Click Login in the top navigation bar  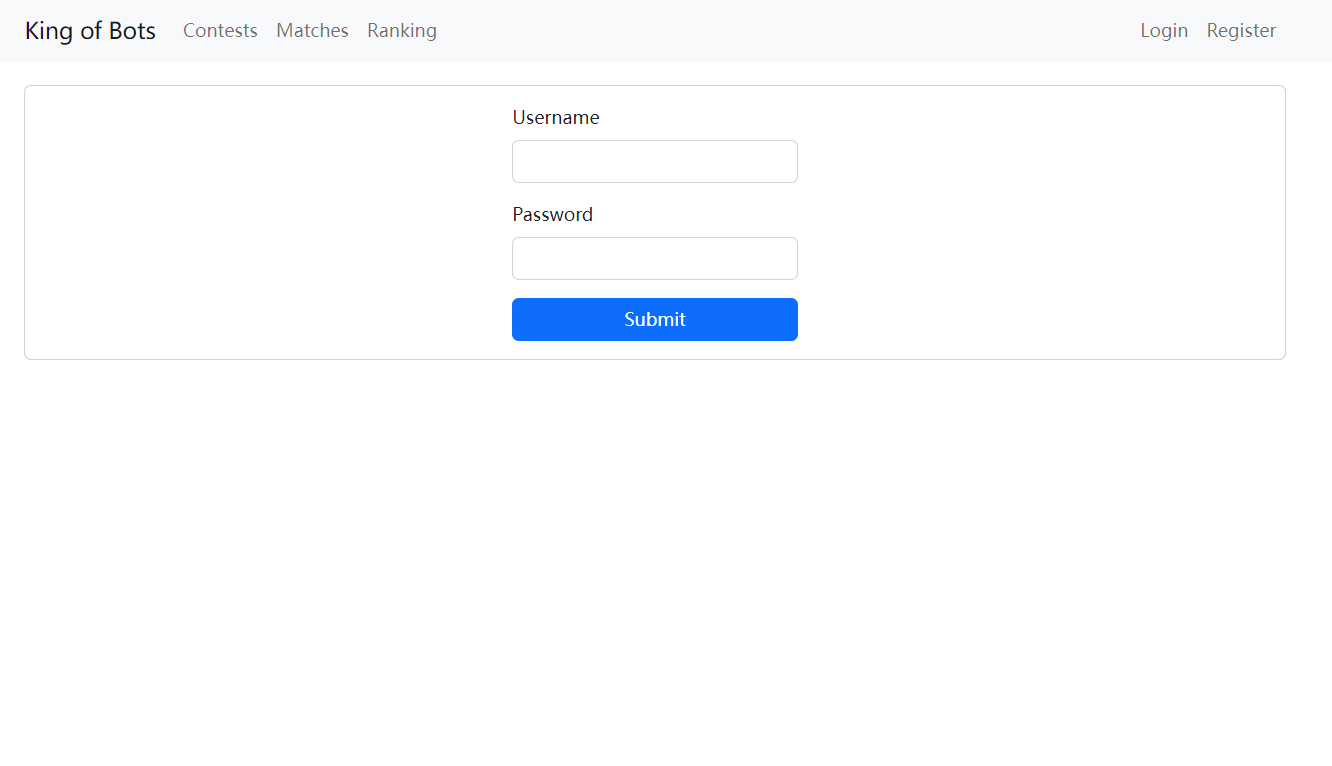pyautogui.click(x=1164, y=30)
